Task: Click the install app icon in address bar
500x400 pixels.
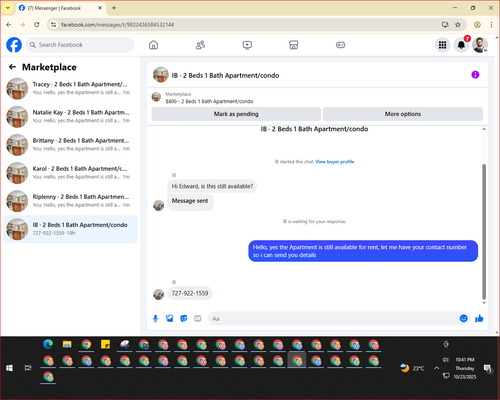Action: pos(445,24)
